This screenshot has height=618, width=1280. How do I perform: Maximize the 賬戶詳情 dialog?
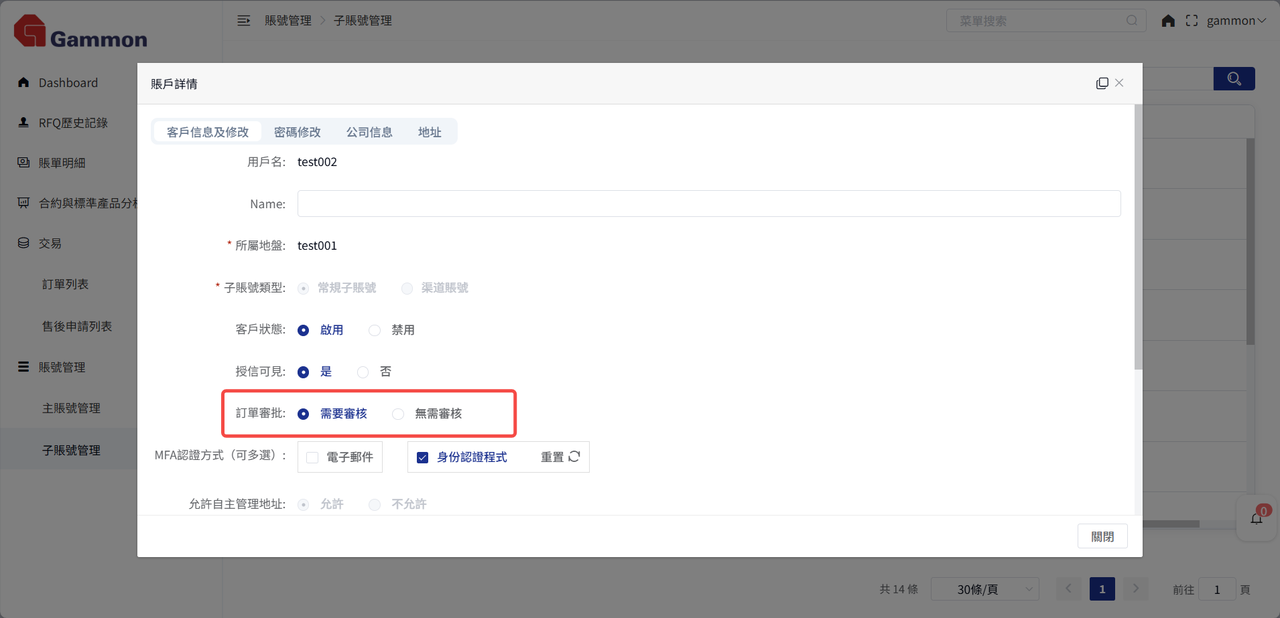click(1102, 84)
